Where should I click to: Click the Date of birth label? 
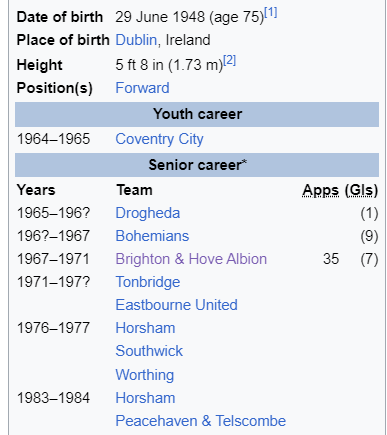[x=60, y=17]
